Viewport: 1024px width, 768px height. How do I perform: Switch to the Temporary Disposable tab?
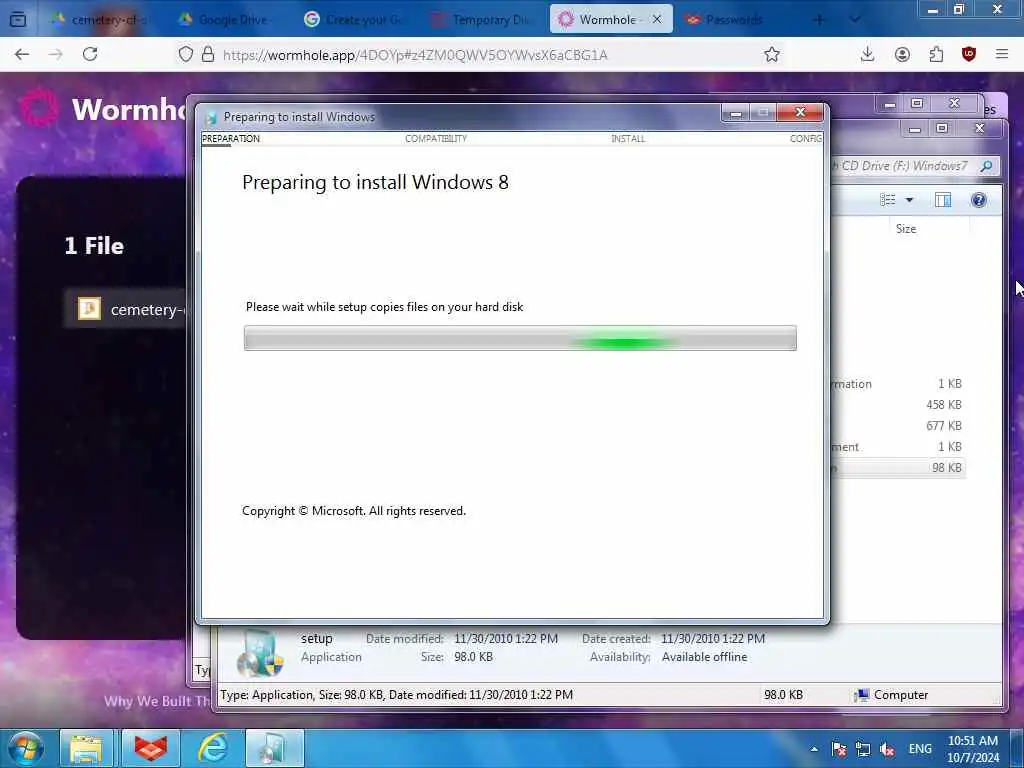pos(483,20)
